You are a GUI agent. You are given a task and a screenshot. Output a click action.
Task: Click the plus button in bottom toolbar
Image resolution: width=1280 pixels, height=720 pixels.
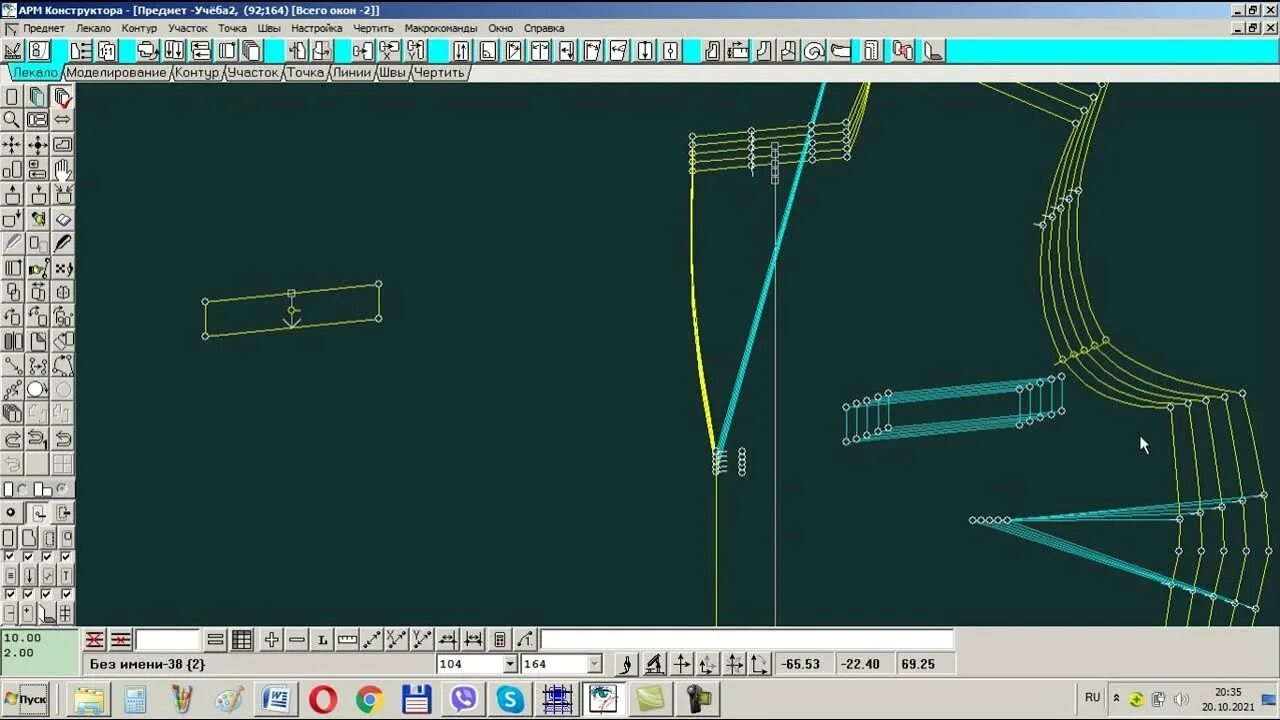(271, 640)
